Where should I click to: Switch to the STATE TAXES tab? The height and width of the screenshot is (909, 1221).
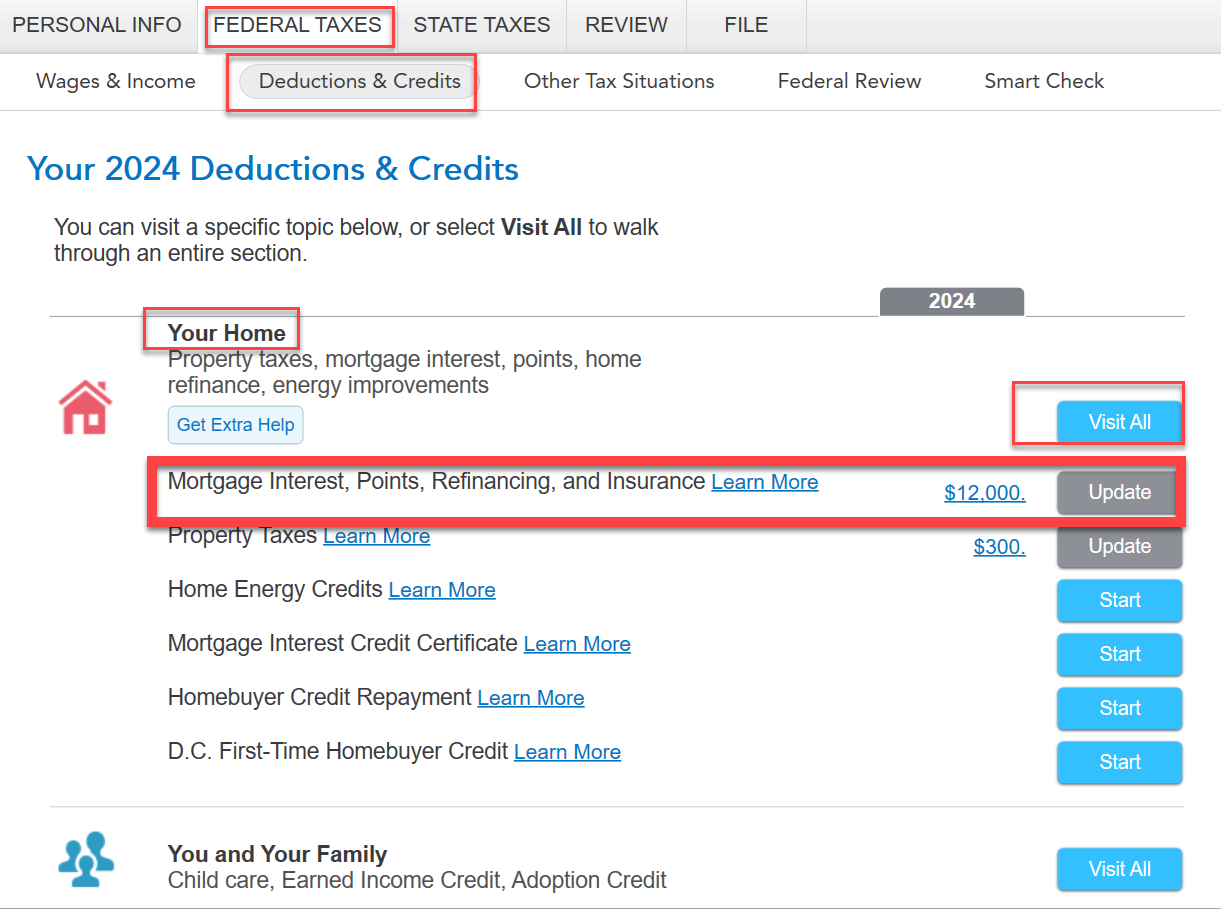pyautogui.click(x=482, y=25)
